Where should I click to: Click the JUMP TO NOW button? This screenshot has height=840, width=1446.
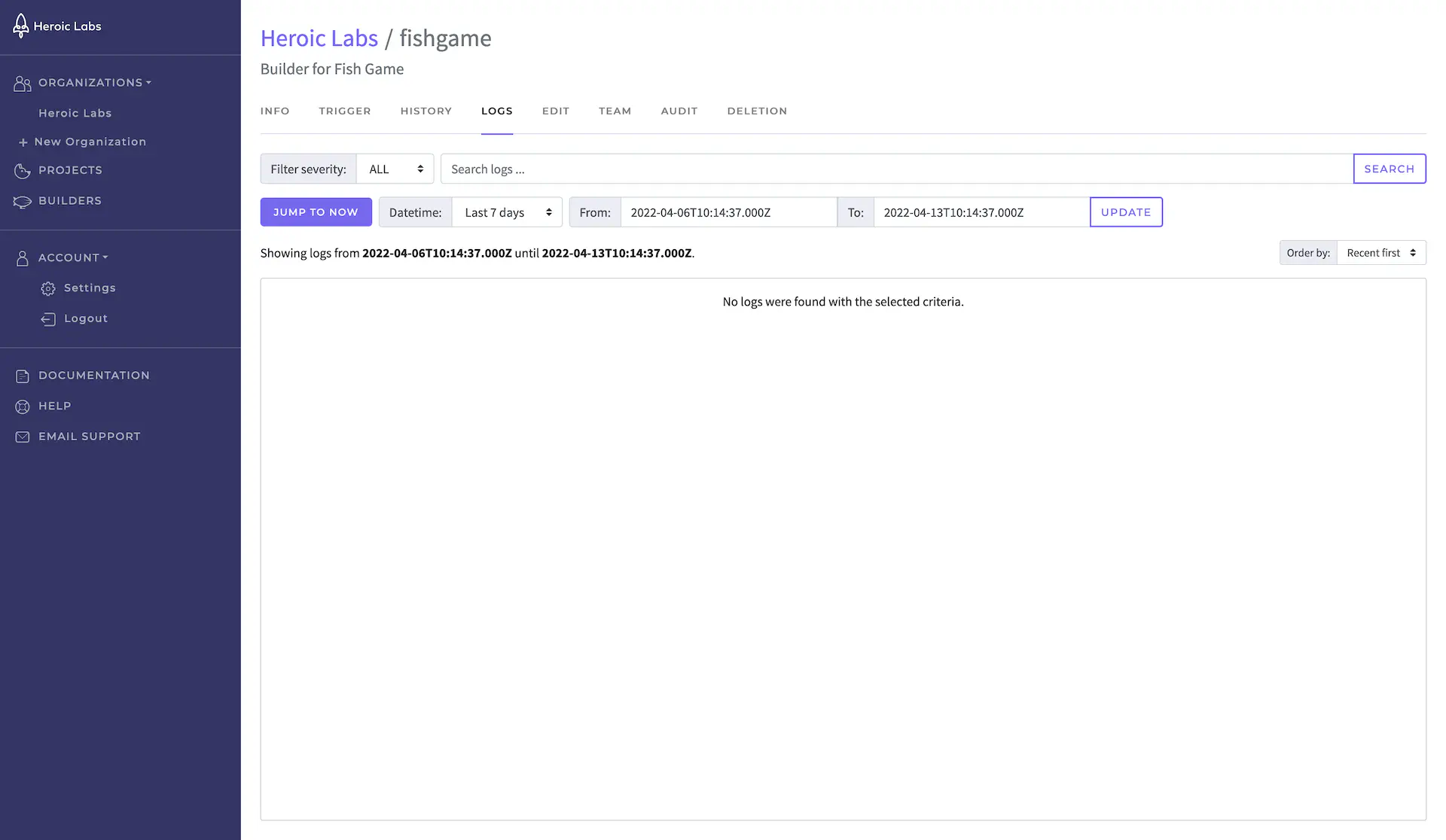315,211
